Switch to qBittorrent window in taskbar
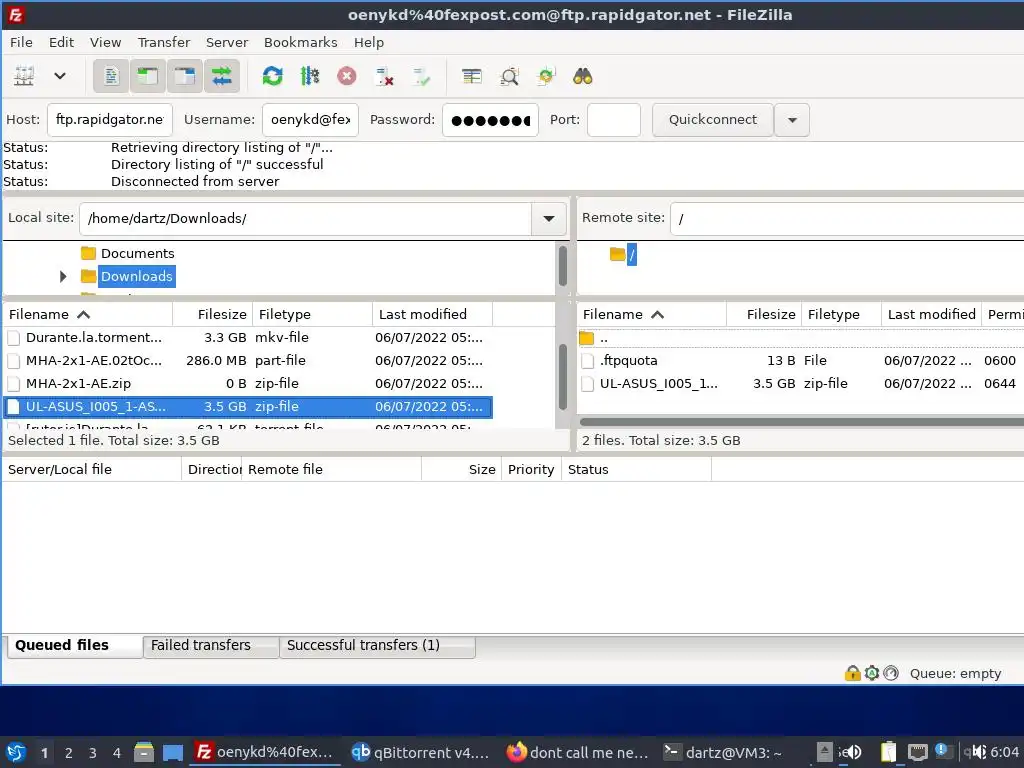Viewport: 1024px width, 768px height. pyautogui.click(x=419, y=752)
